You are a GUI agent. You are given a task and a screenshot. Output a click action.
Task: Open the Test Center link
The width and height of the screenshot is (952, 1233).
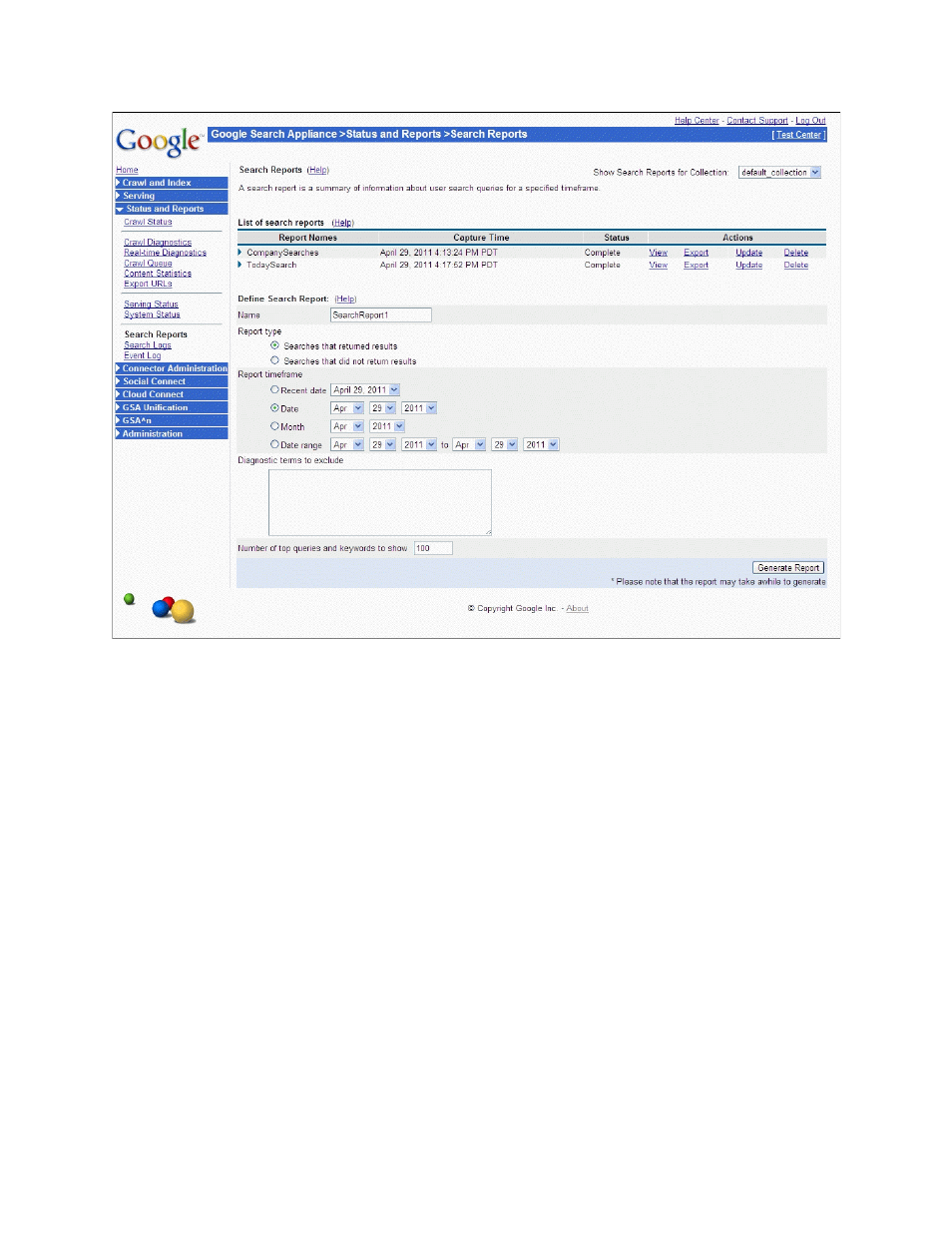[x=799, y=135]
